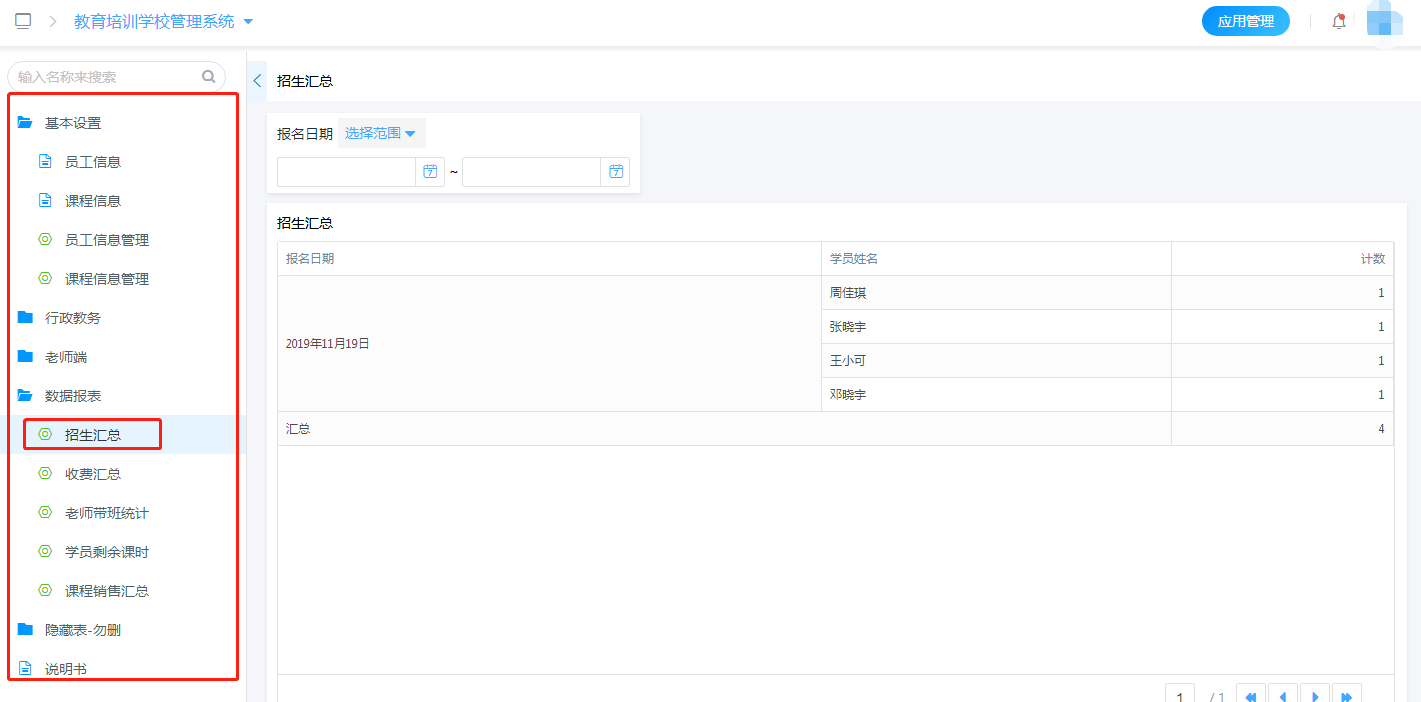Collapse the sidebar with the left chevron
The image size is (1421, 702).
(x=257, y=81)
